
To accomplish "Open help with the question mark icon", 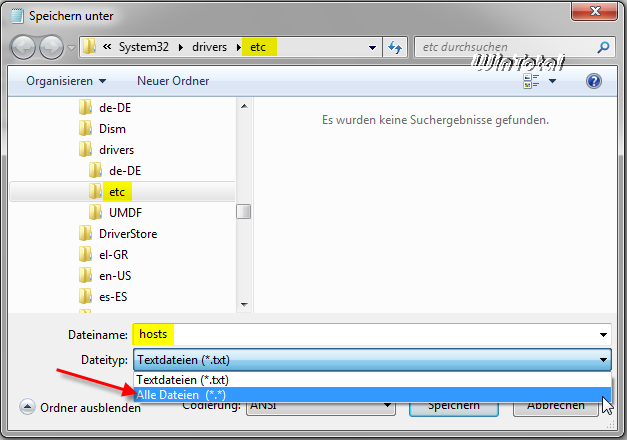I will pos(594,81).
